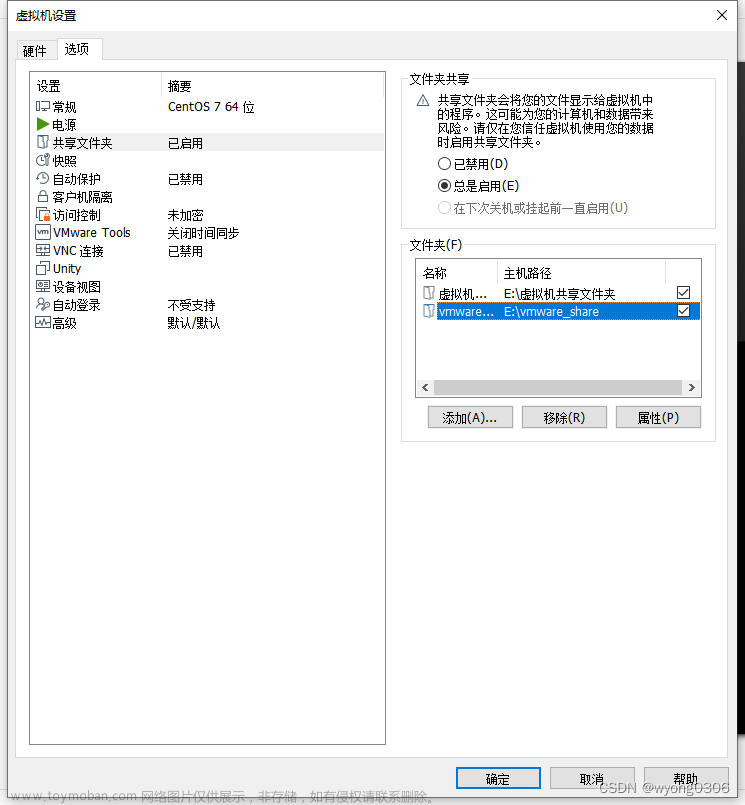This screenshot has height=805, width=745.
Task: Click the 自动保护 clock icon
Action: click(43, 178)
